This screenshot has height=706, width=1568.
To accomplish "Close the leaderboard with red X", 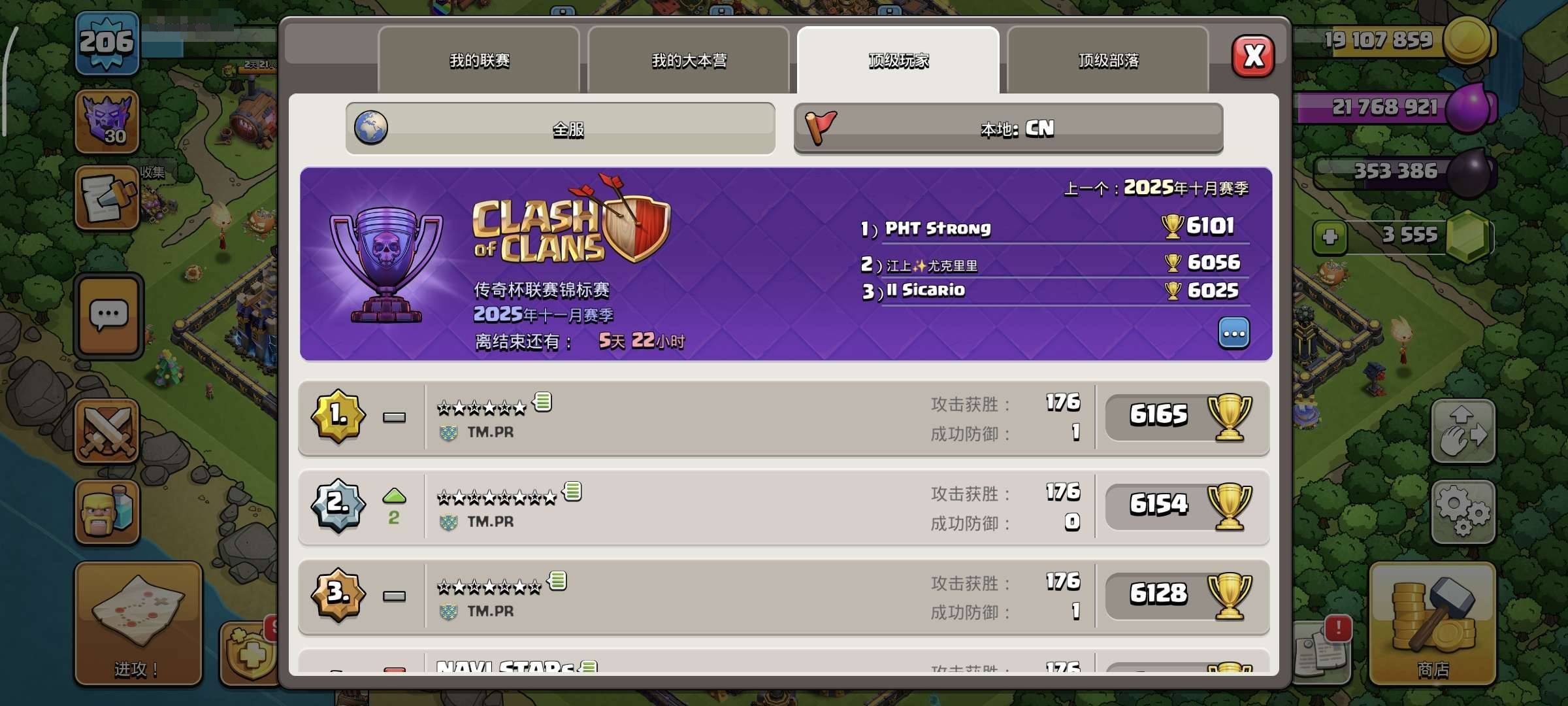I will pos(1253,56).
